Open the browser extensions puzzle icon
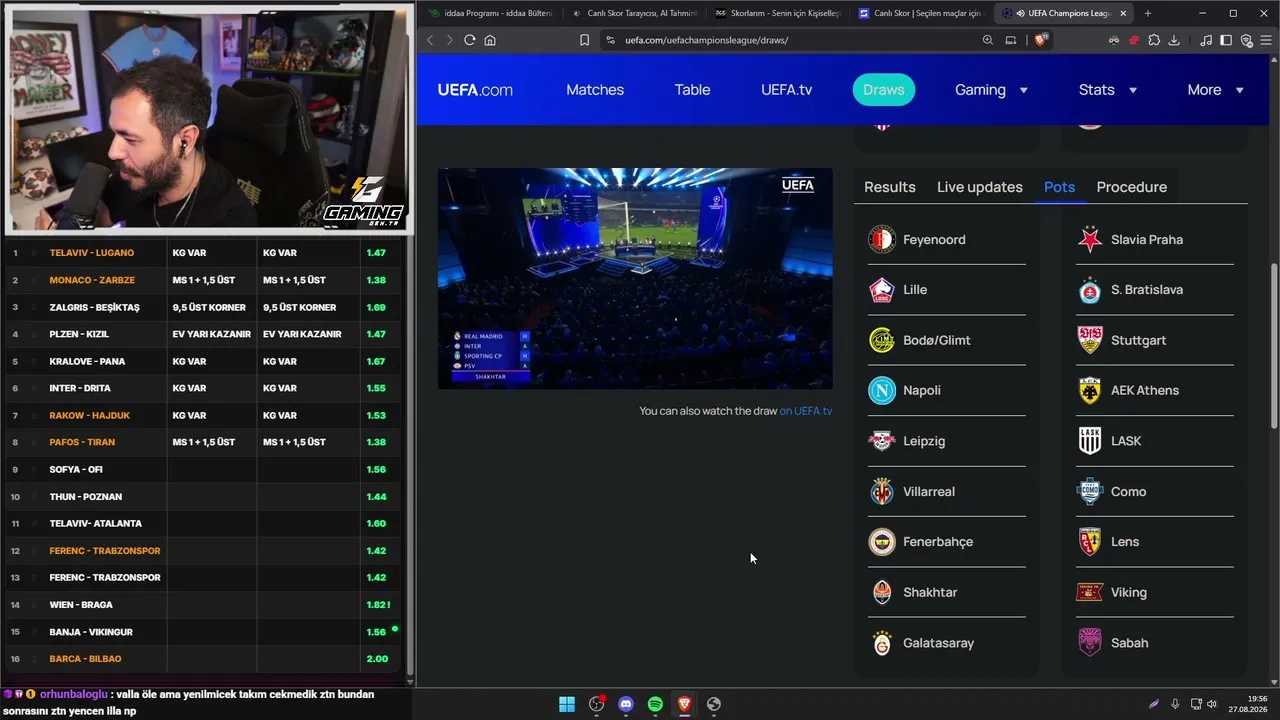Viewport: 1280px width, 720px height. pyautogui.click(x=1154, y=40)
